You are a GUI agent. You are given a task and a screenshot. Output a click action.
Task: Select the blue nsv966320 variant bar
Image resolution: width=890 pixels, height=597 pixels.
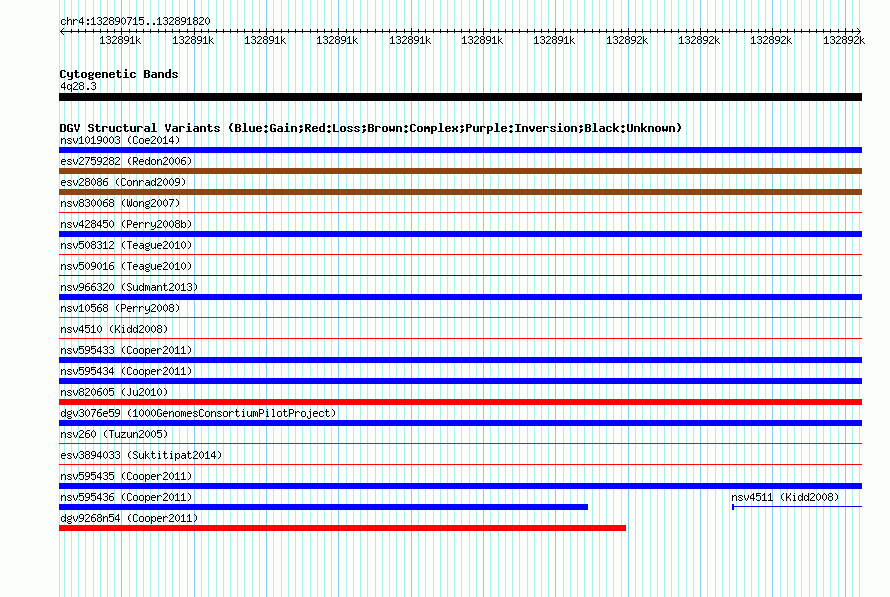pos(460,297)
